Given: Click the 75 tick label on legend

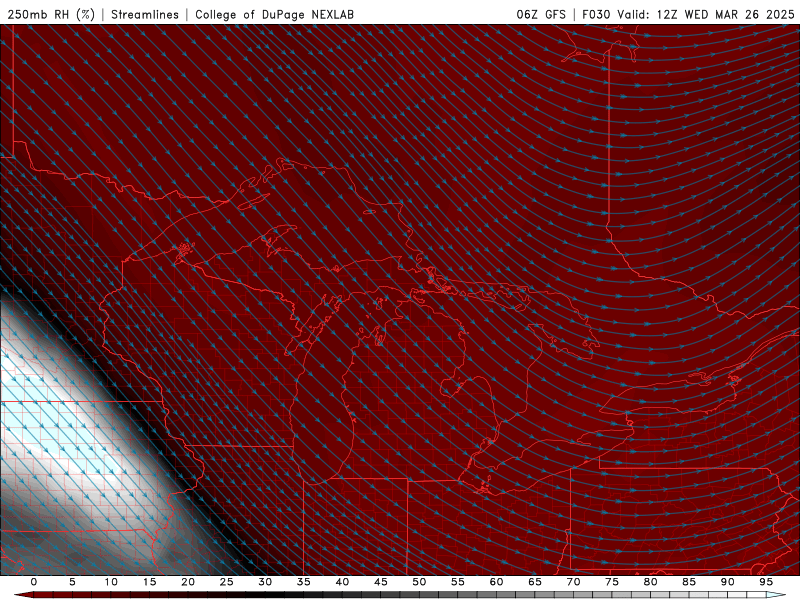Looking at the screenshot, I should 612,582.
